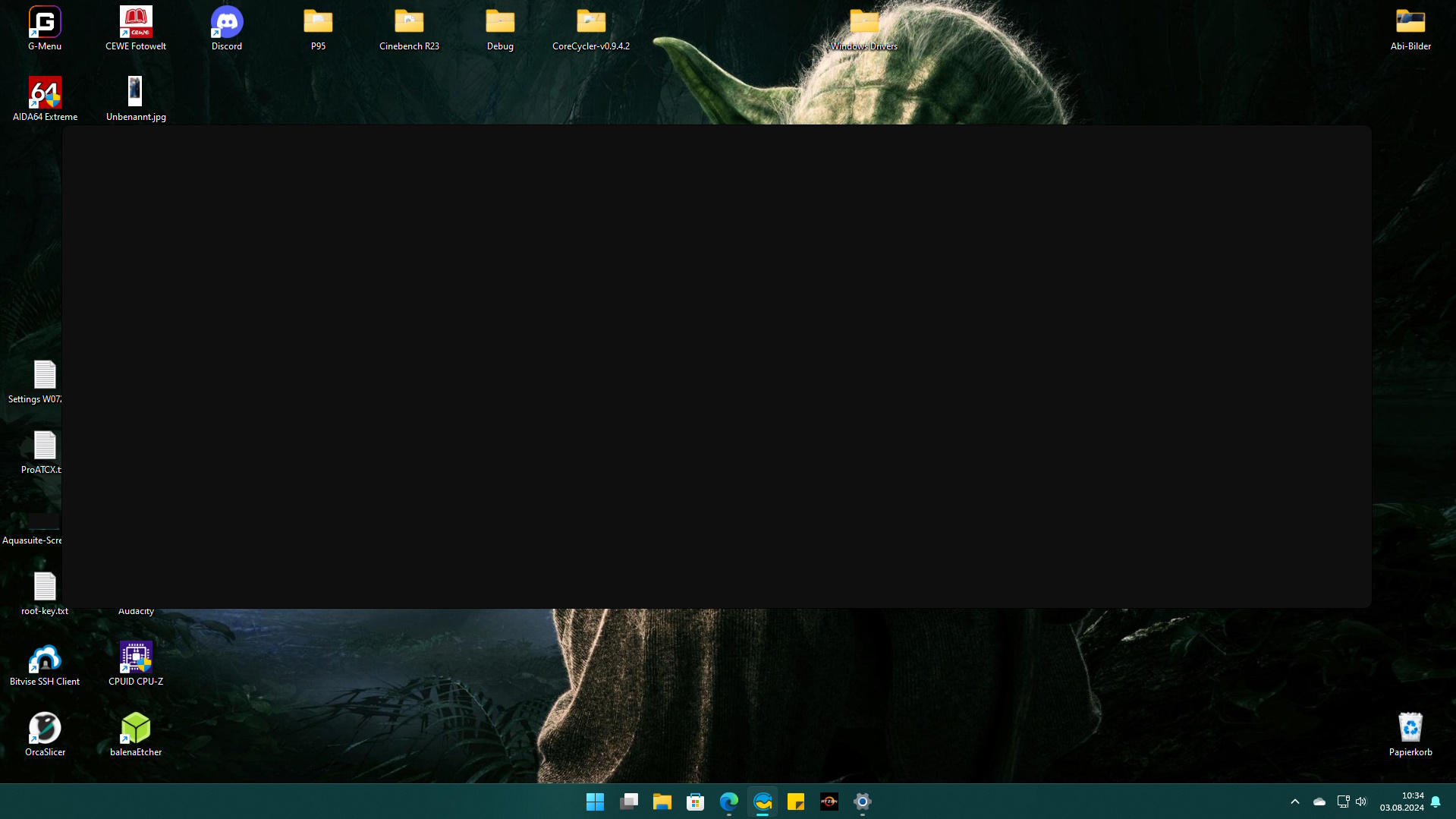Open the AIDA64 Extreme shortcut
The image size is (1456, 819).
click(x=45, y=93)
